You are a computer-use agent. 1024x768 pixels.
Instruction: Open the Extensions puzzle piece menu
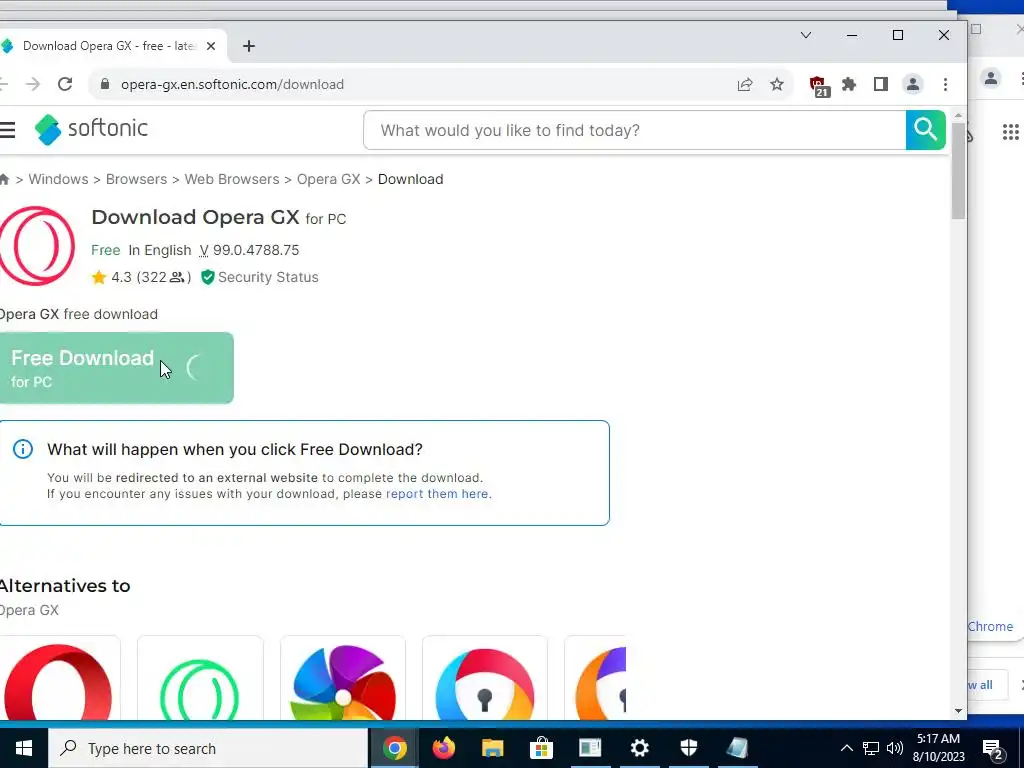(x=849, y=84)
